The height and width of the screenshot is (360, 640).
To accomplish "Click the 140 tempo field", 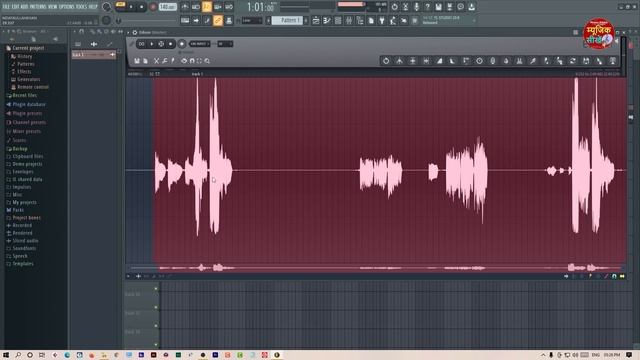I will click(x=167, y=7).
